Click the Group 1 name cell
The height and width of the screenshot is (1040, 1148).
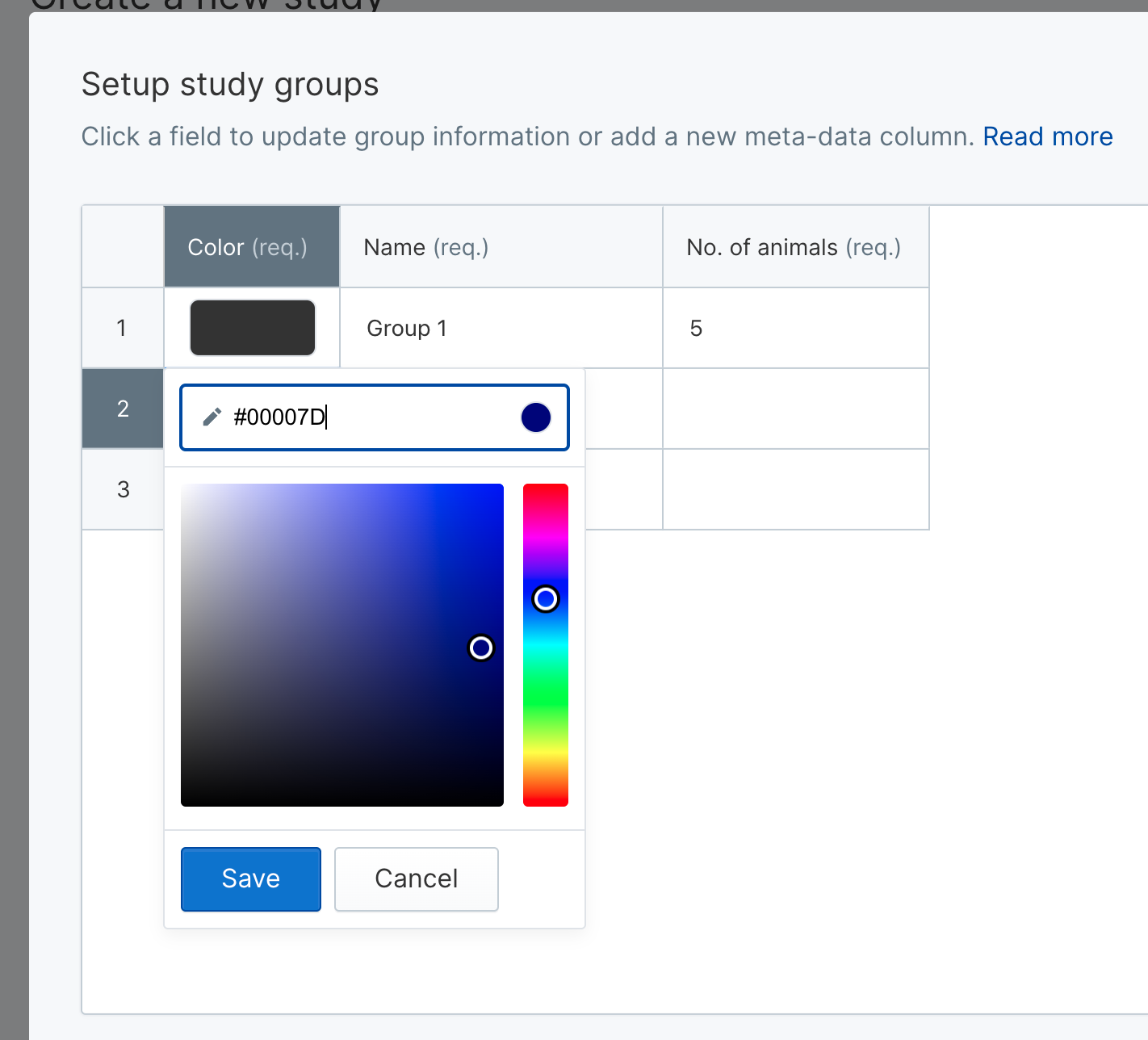click(x=501, y=328)
